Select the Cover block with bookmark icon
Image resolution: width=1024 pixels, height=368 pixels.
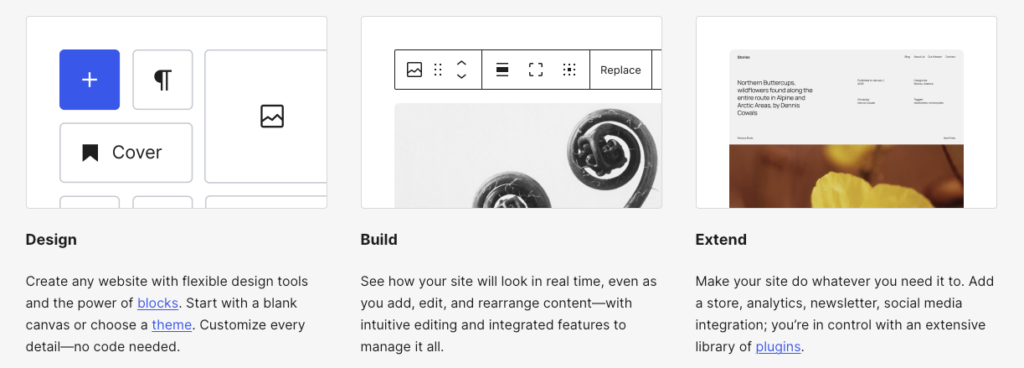pyautogui.click(x=126, y=153)
